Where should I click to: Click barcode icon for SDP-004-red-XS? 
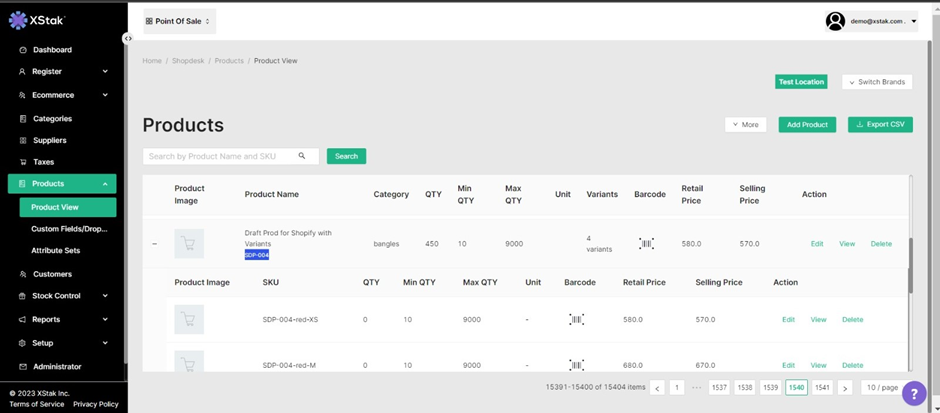coord(577,319)
